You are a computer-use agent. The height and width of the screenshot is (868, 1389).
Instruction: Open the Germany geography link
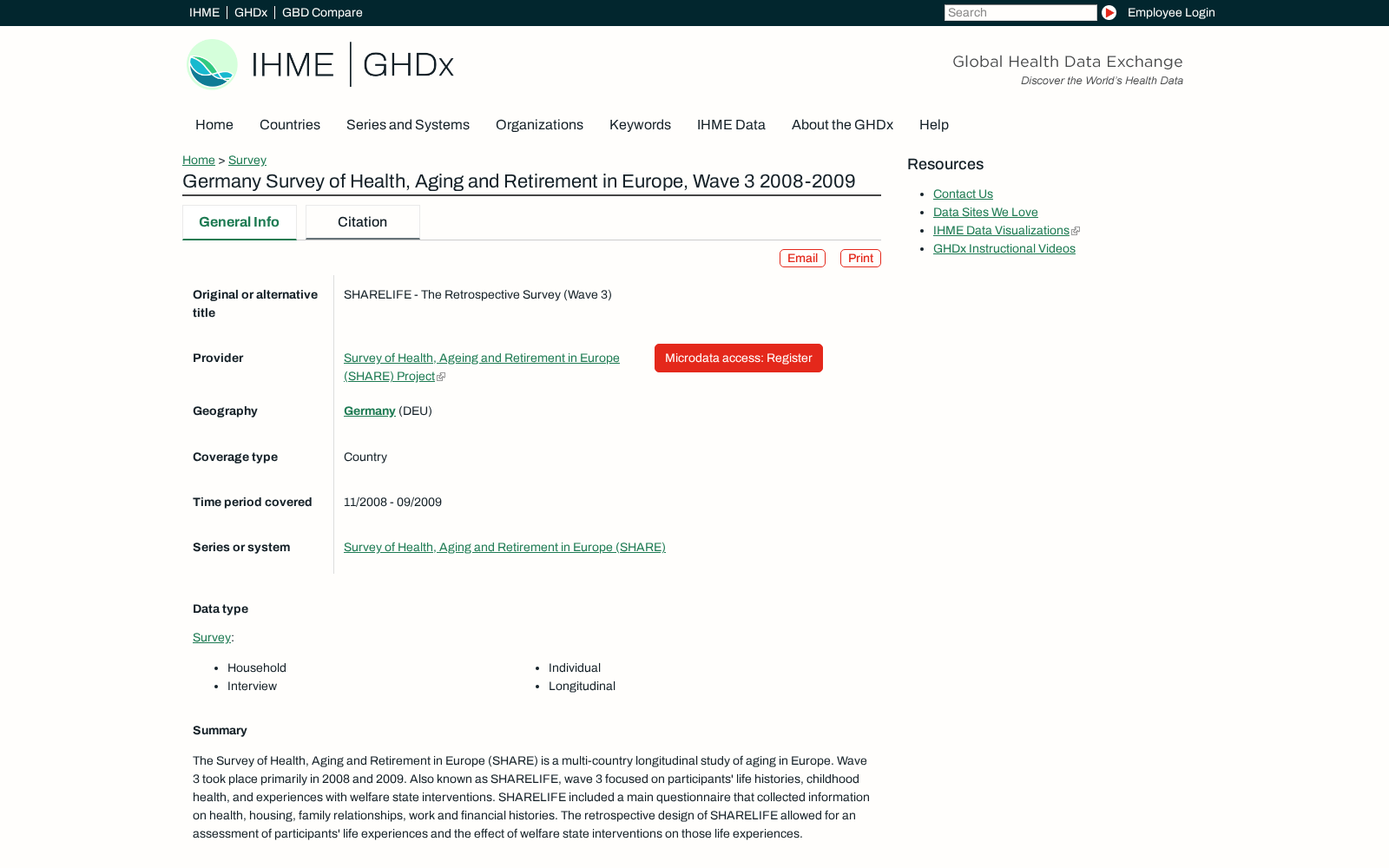click(x=370, y=411)
